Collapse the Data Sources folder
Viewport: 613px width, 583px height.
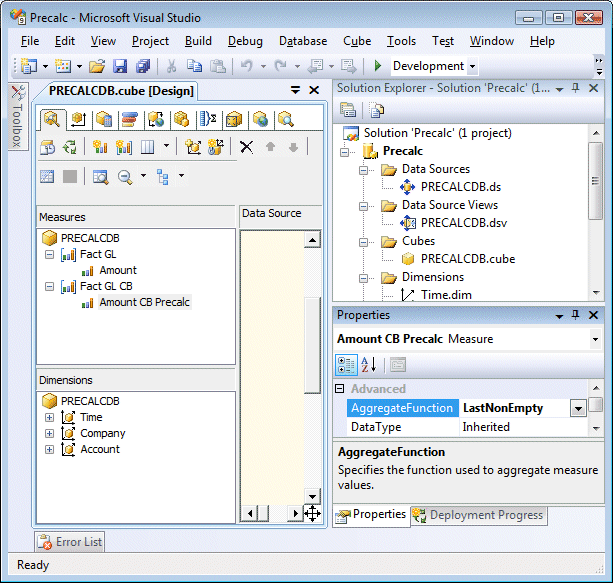pos(363,170)
